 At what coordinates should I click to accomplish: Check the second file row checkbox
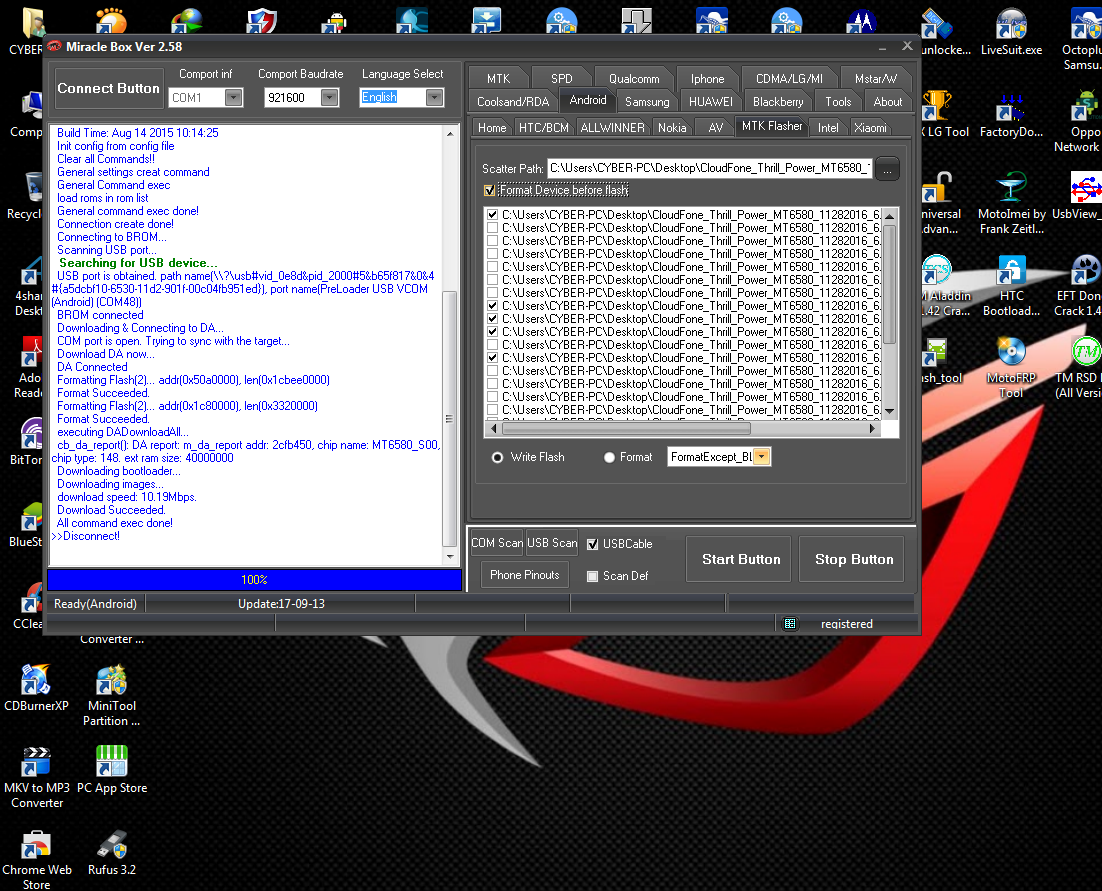pos(493,228)
